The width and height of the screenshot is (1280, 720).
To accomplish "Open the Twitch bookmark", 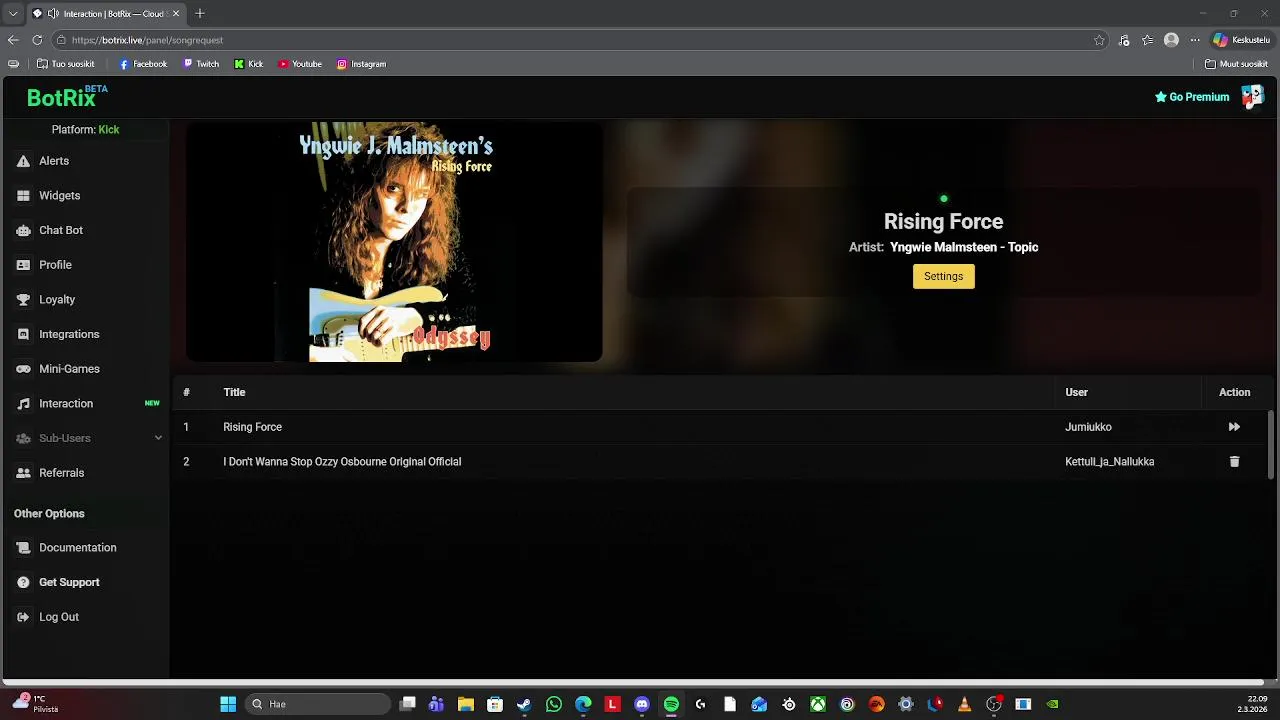I will point(201,64).
